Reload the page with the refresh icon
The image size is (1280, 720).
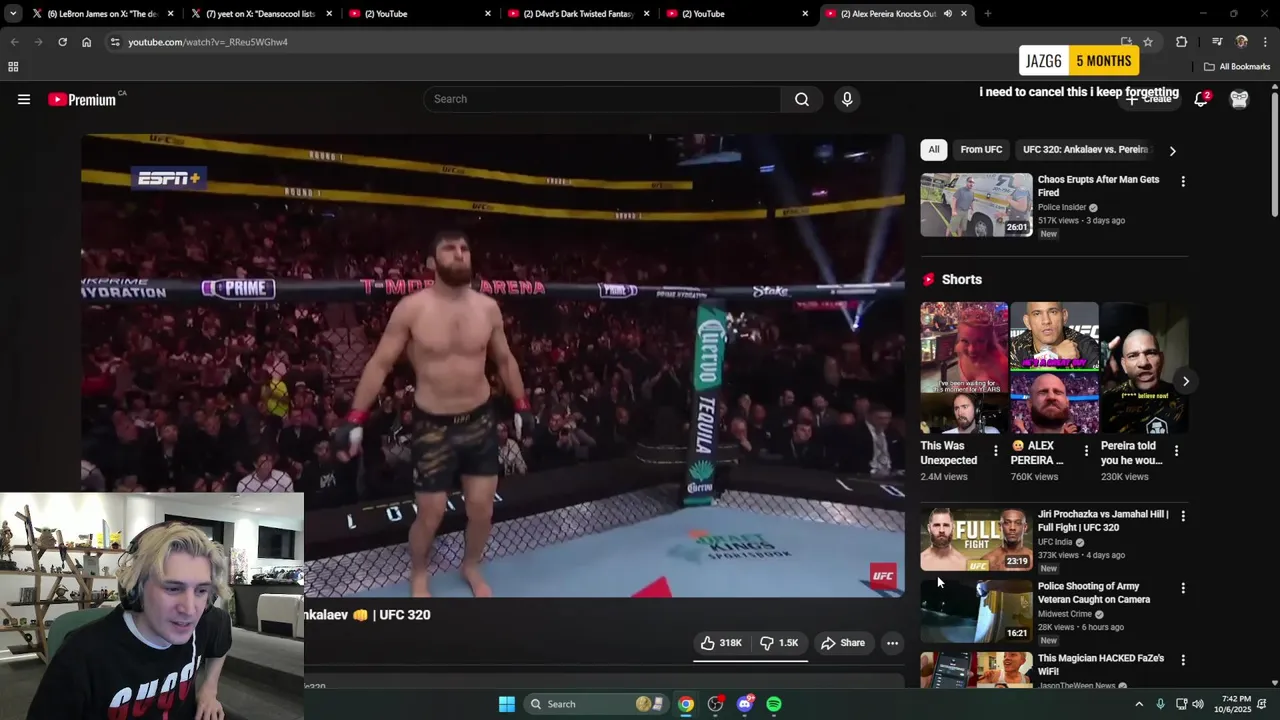pos(62,42)
